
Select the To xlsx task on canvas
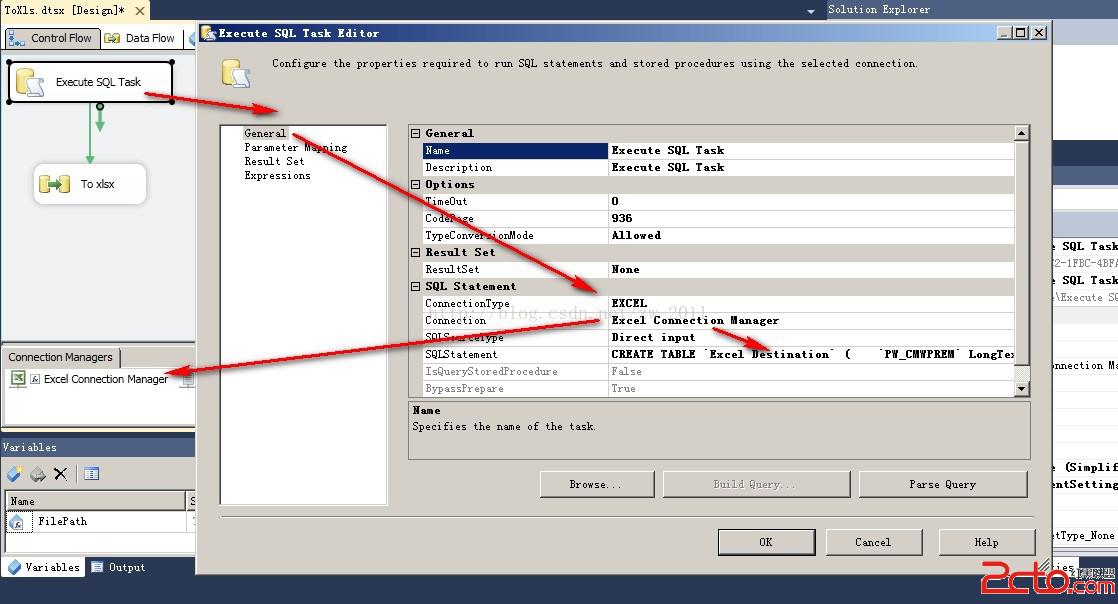point(90,184)
